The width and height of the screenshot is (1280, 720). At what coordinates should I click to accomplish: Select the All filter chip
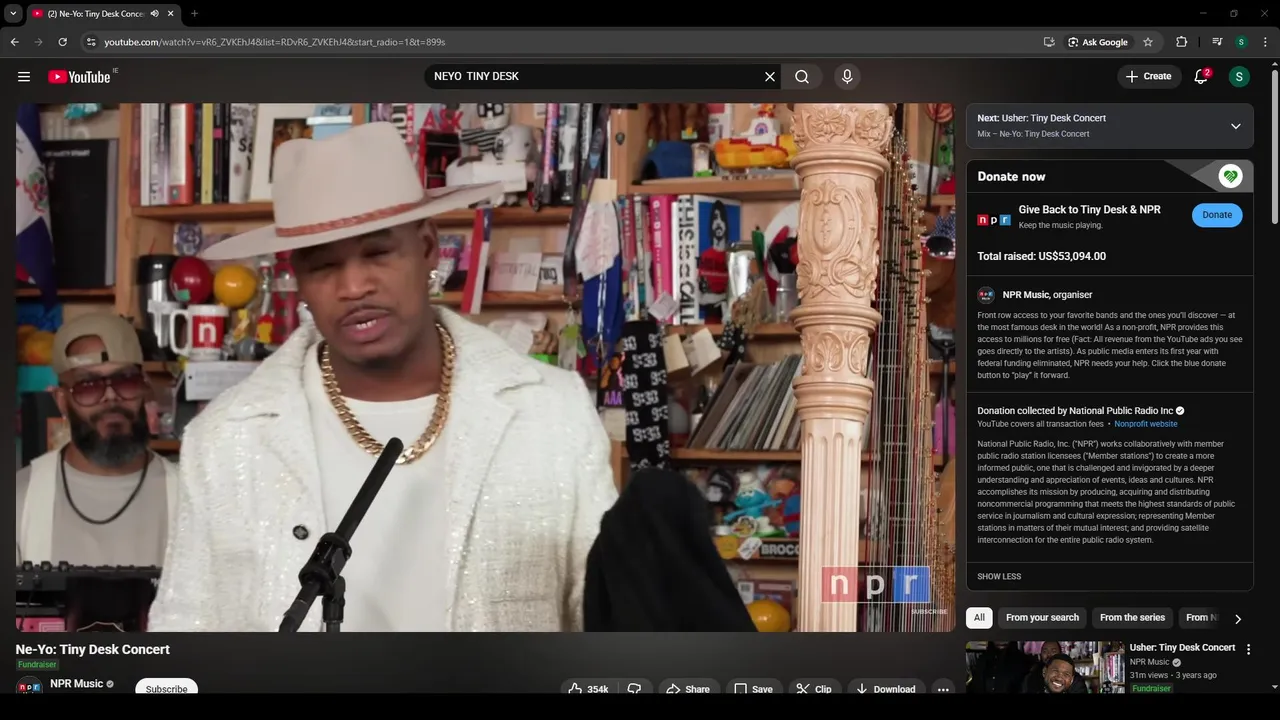point(979,618)
